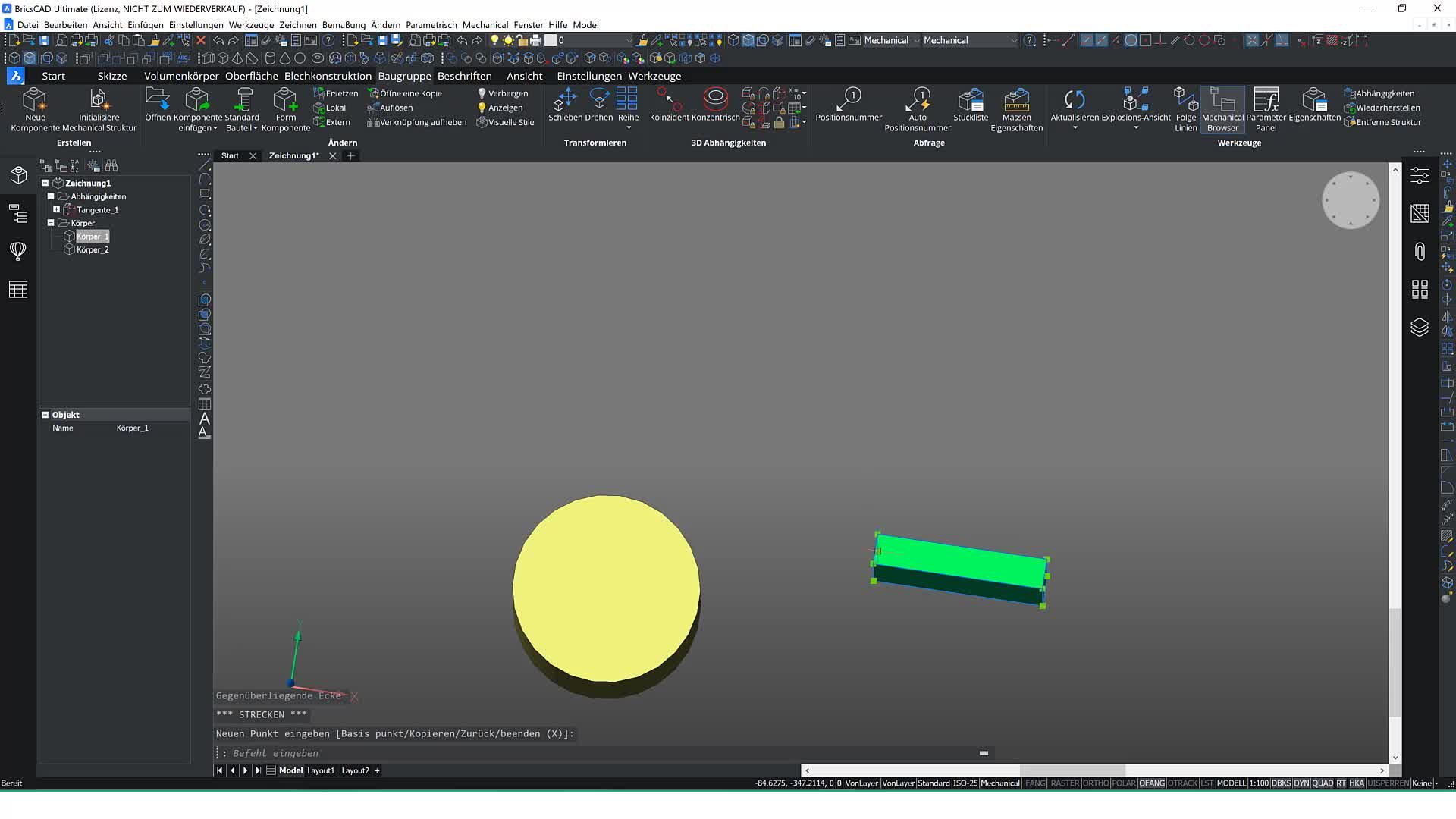
Task: Click Ersetzen button
Action: tap(336, 93)
